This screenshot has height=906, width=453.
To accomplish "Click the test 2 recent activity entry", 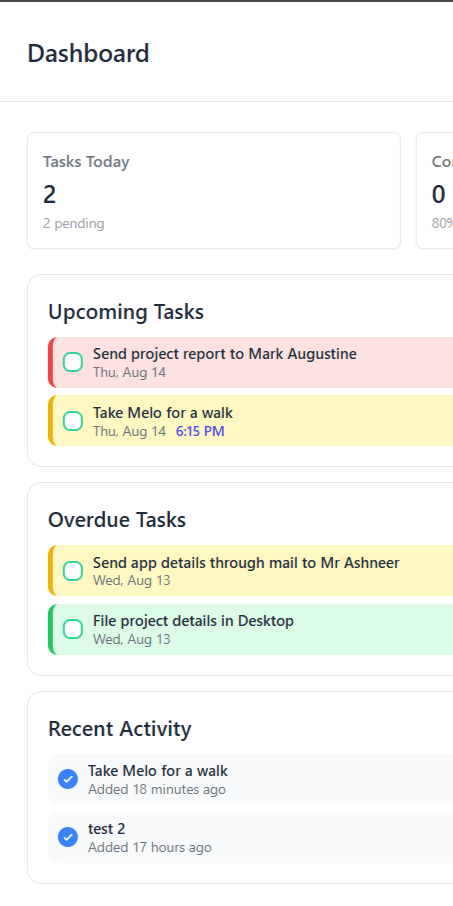I will 250,837.
